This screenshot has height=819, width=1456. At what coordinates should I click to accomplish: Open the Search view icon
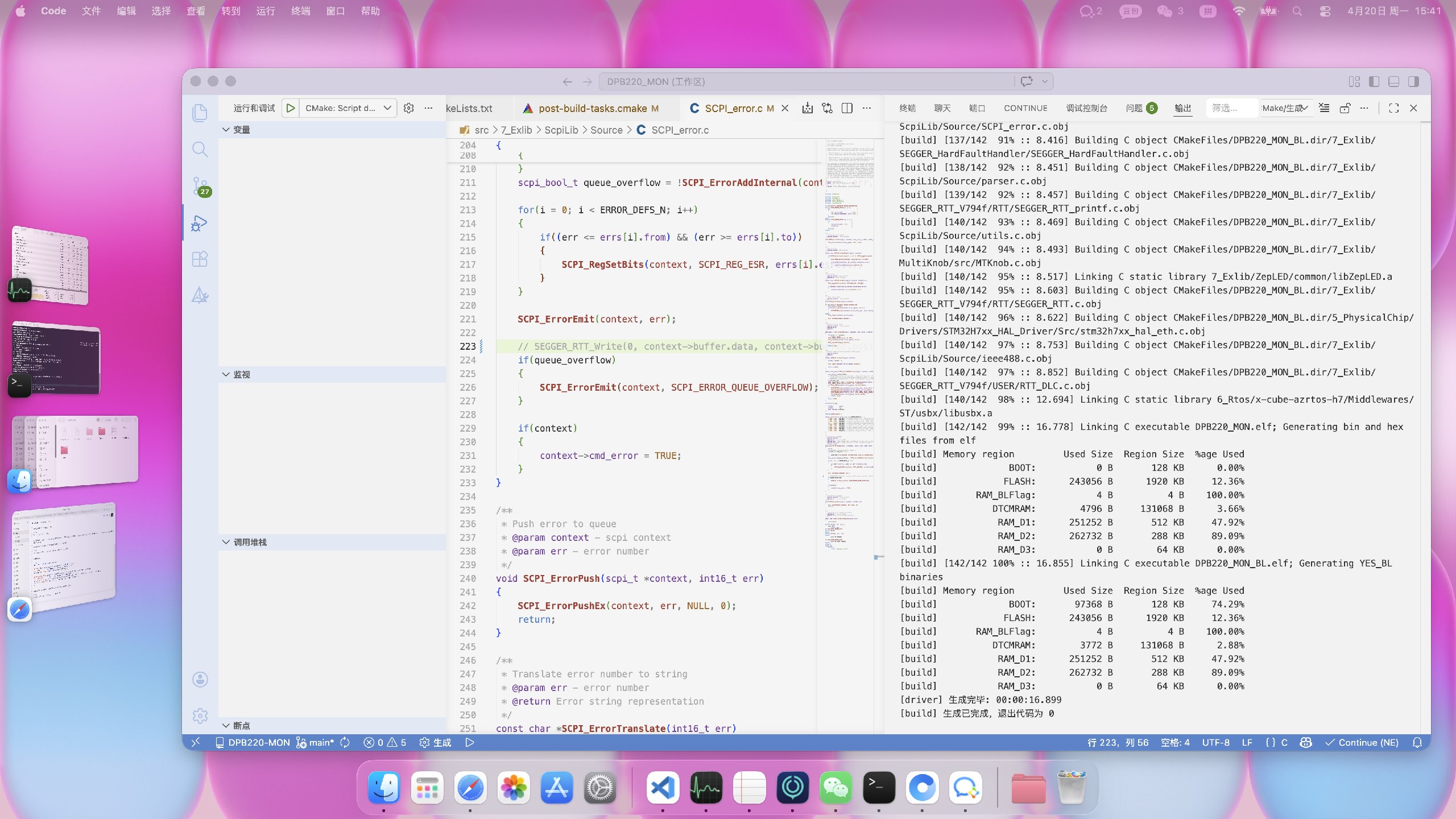coord(200,150)
